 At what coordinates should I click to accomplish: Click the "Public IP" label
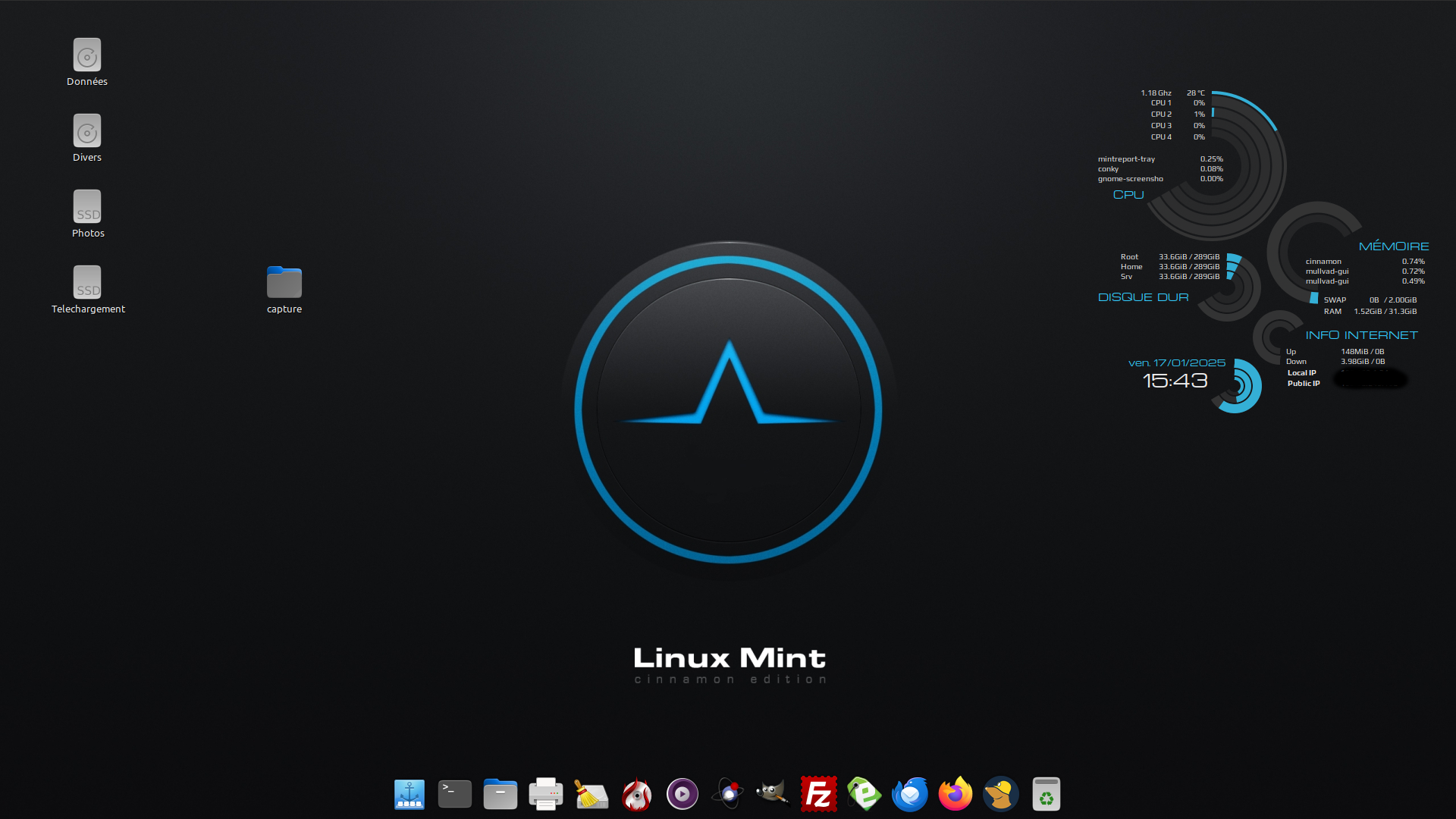tap(1304, 384)
